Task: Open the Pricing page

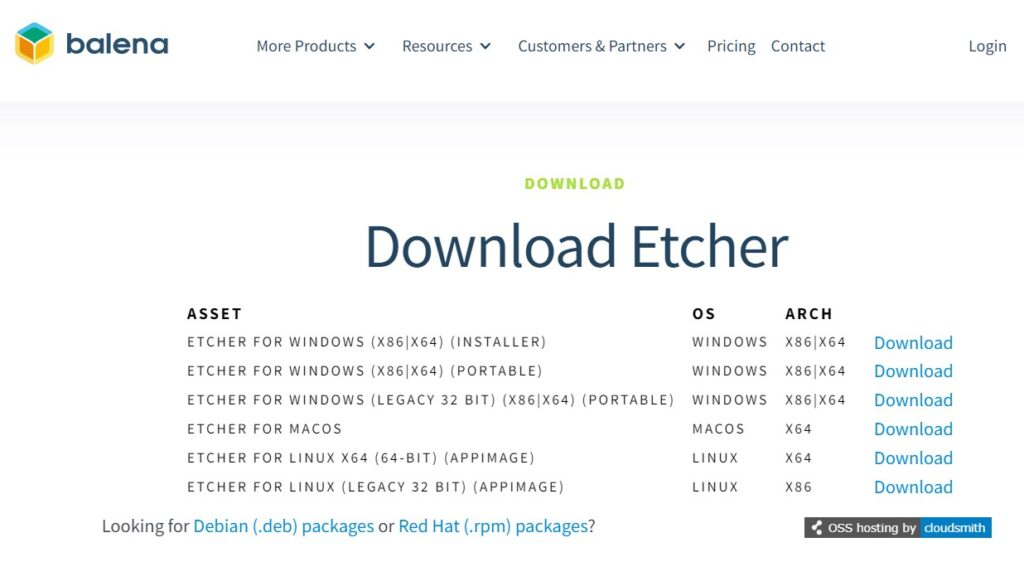Action: pos(731,46)
